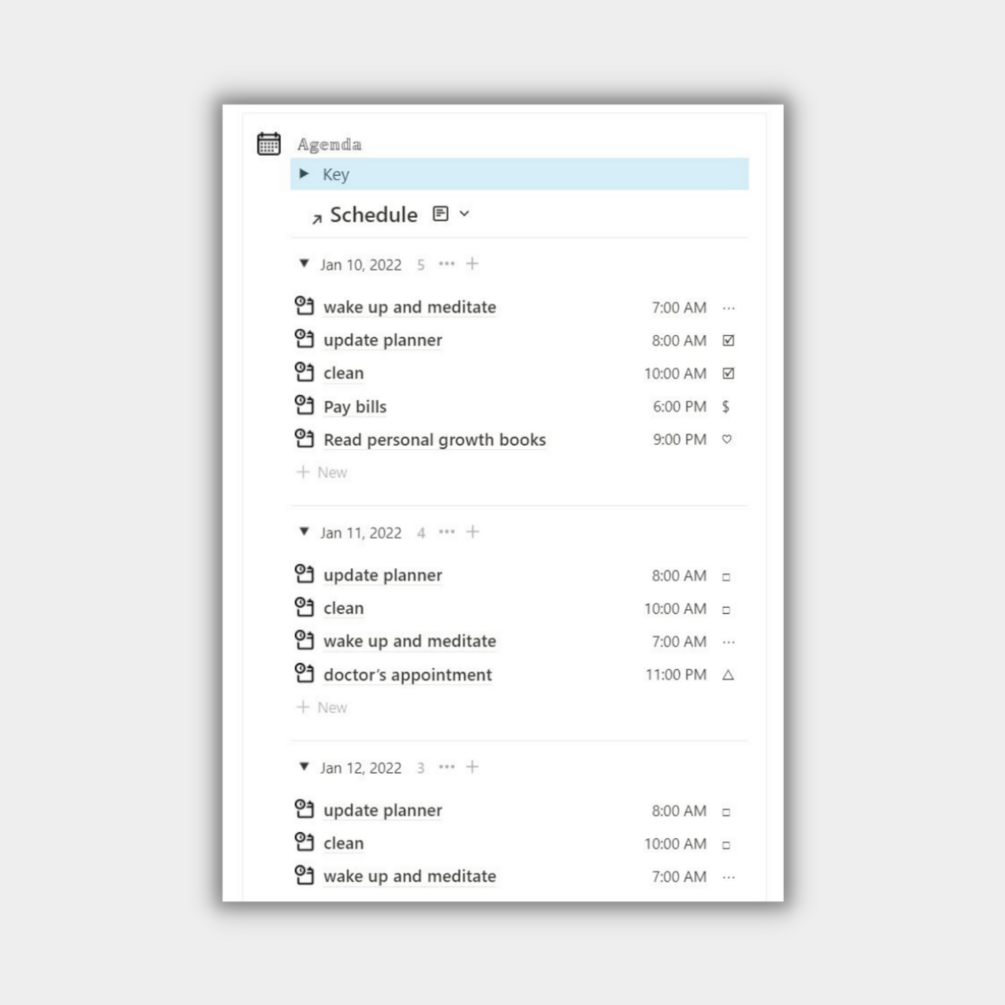The width and height of the screenshot is (1005, 1005).
Task: Click page icon of Jan 10 clean
Action: point(304,372)
